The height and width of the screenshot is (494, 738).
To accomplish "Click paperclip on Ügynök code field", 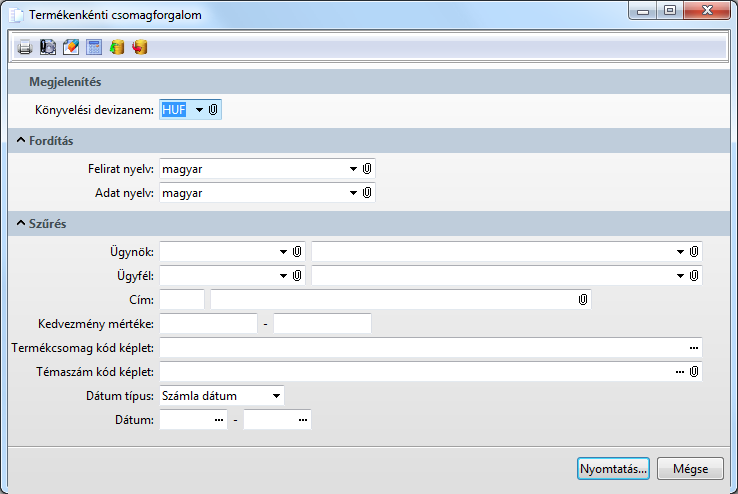I will (x=297, y=252).
